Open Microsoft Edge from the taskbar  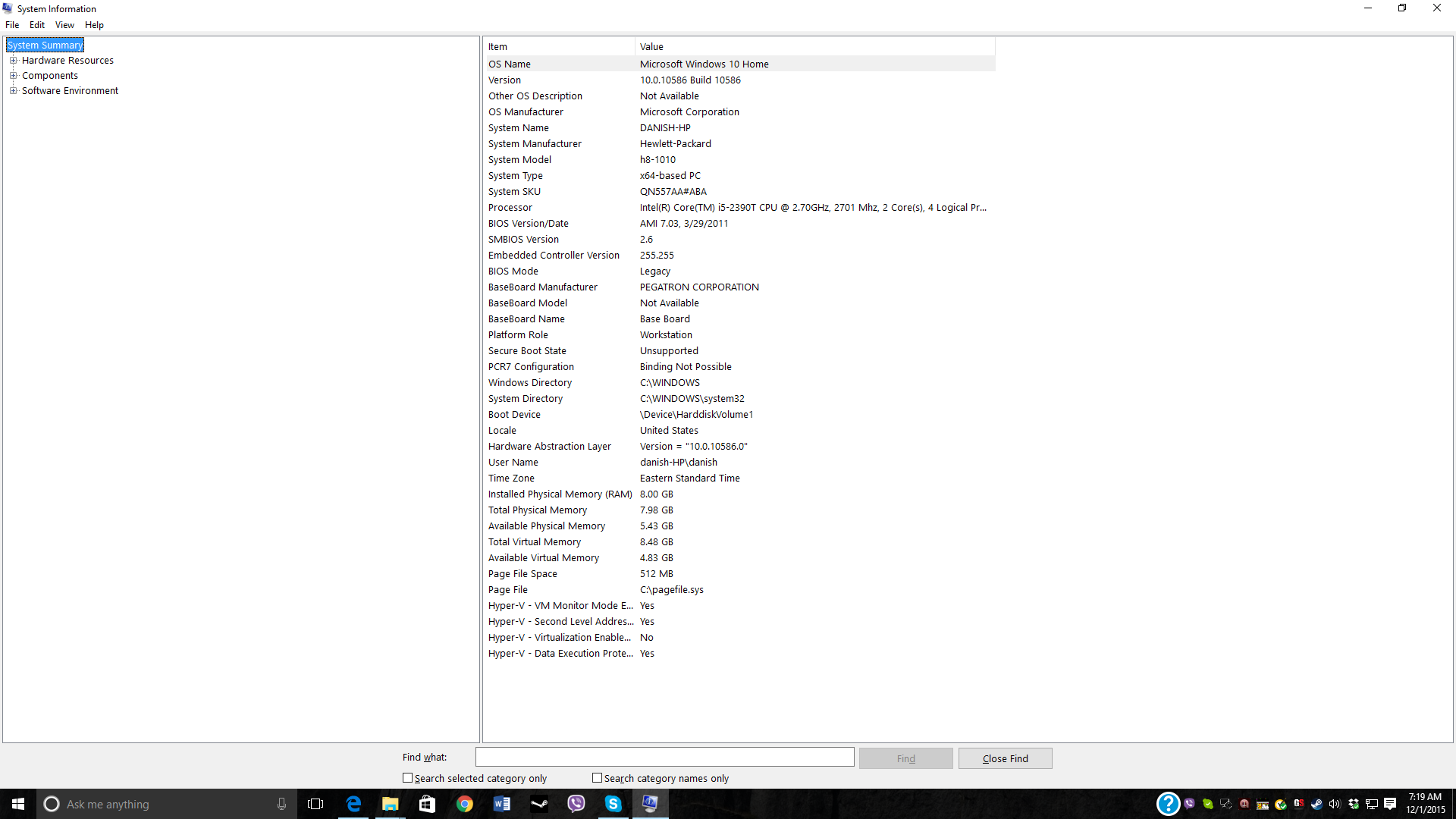353,804
